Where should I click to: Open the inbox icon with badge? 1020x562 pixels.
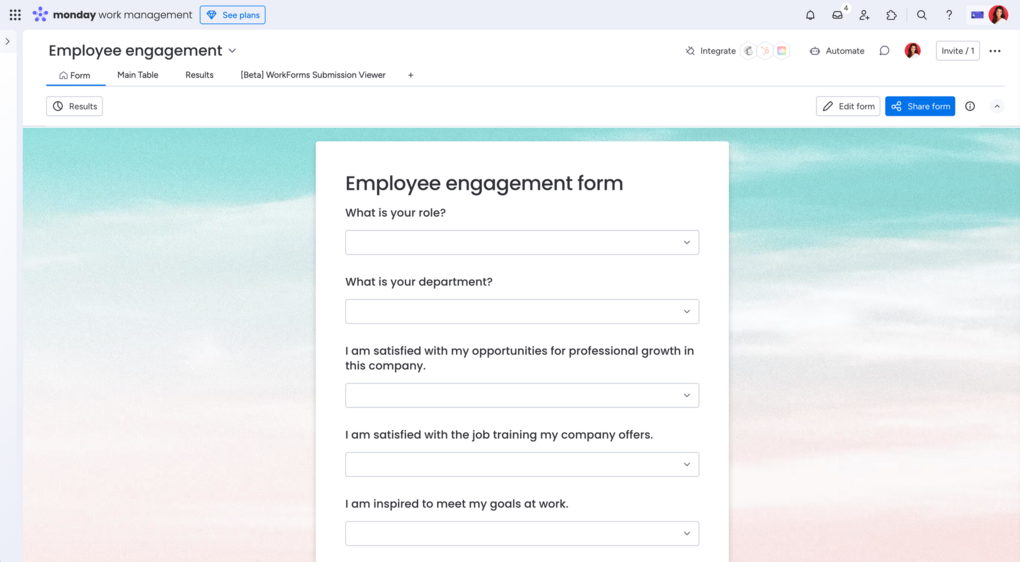pyautogui.click(x=838, y=15)
